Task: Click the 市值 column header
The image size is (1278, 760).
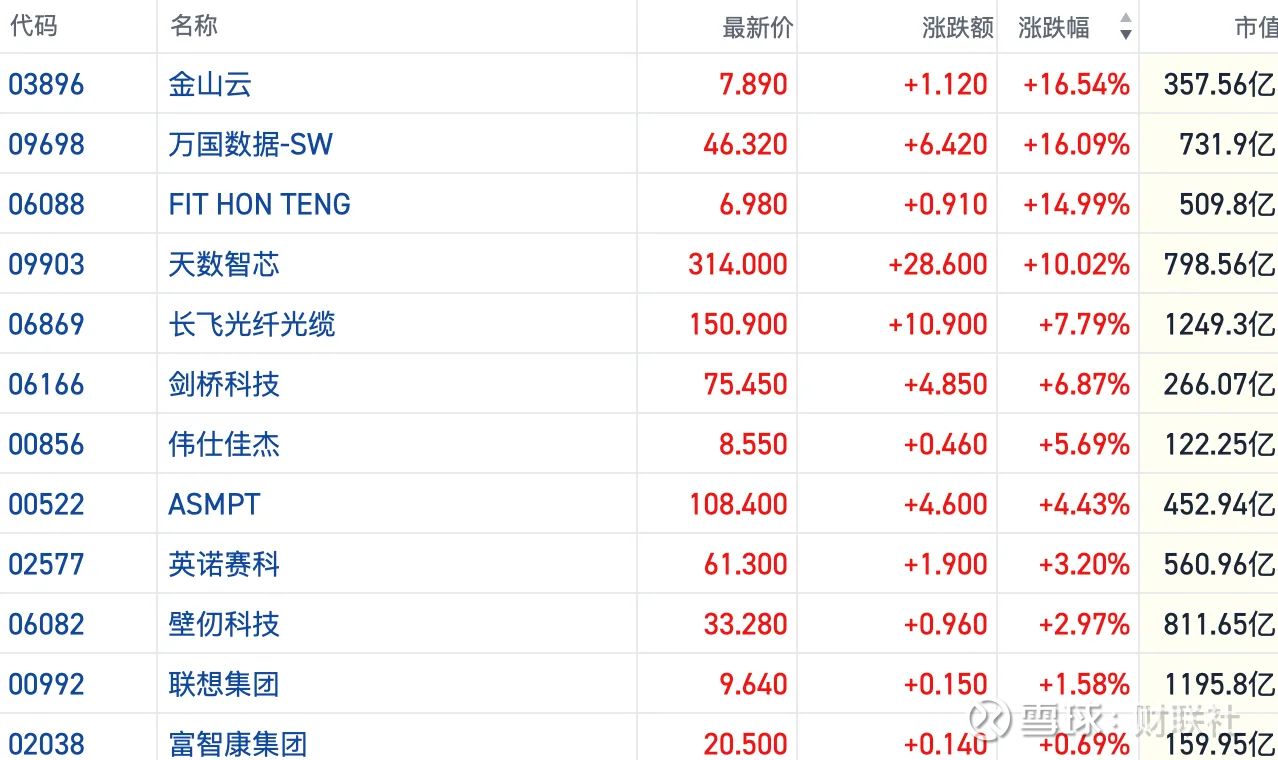Action: click(x=1255, y=27)
